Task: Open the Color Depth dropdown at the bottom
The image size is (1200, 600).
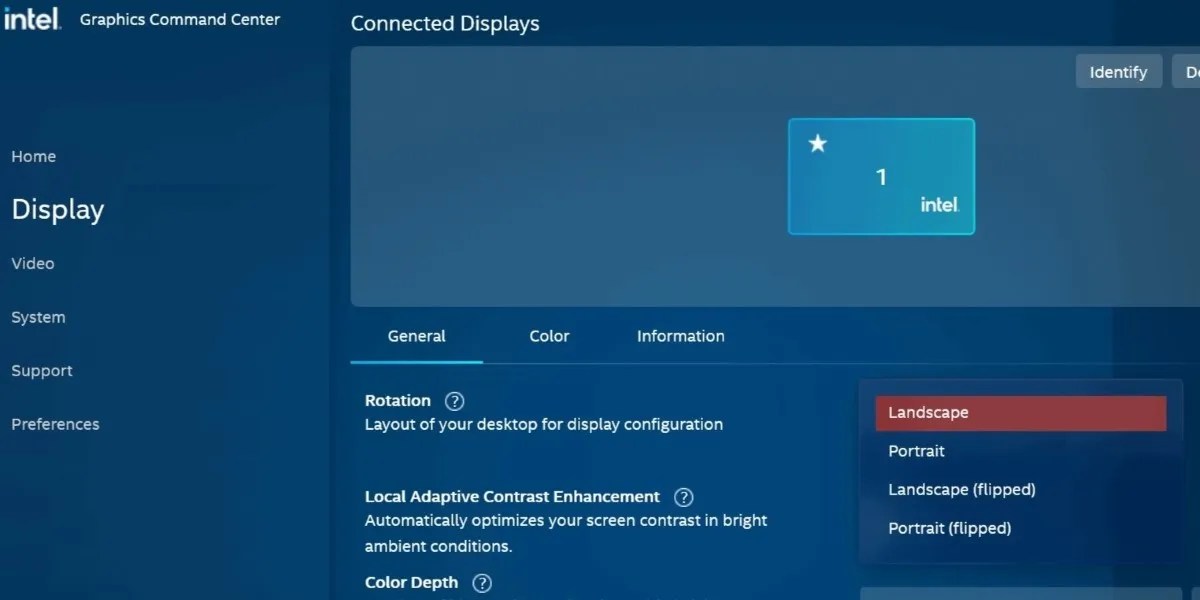Action: click(x=1020, y=592)
